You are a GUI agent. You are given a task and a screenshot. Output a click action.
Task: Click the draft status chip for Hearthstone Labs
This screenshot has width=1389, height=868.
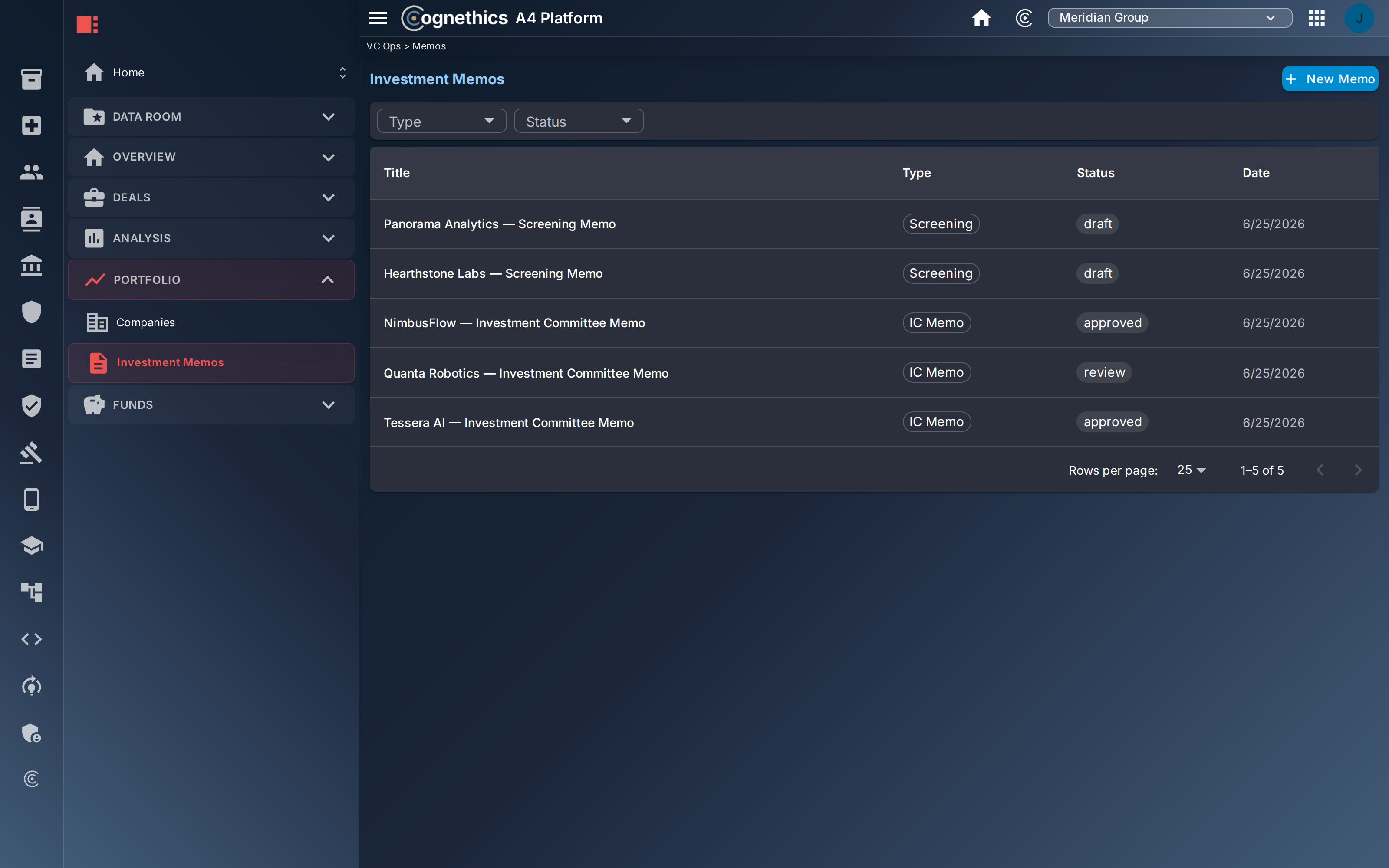[x=1097, y=273]
